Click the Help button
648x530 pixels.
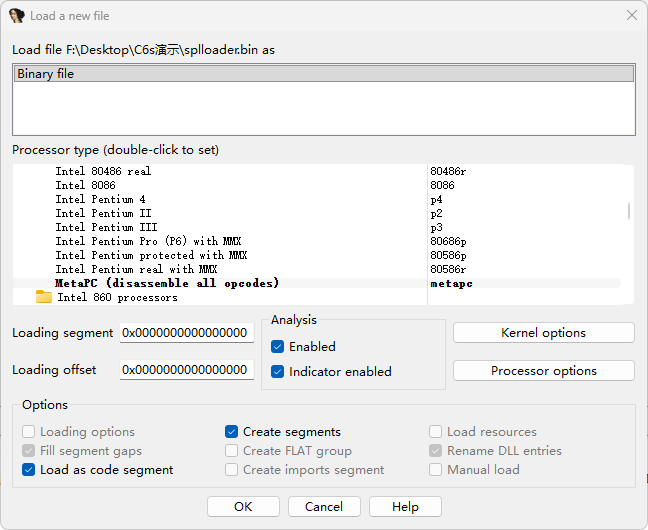point(405,507)
